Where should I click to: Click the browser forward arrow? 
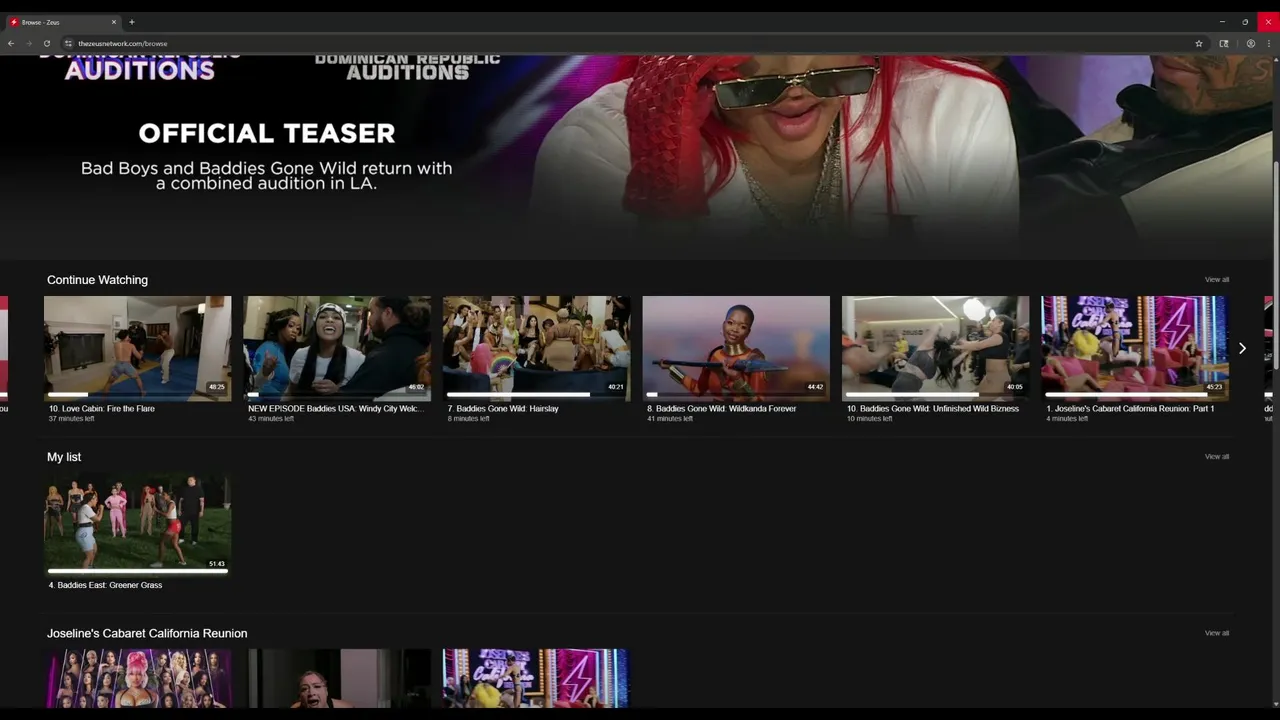[x=28, y=44]
